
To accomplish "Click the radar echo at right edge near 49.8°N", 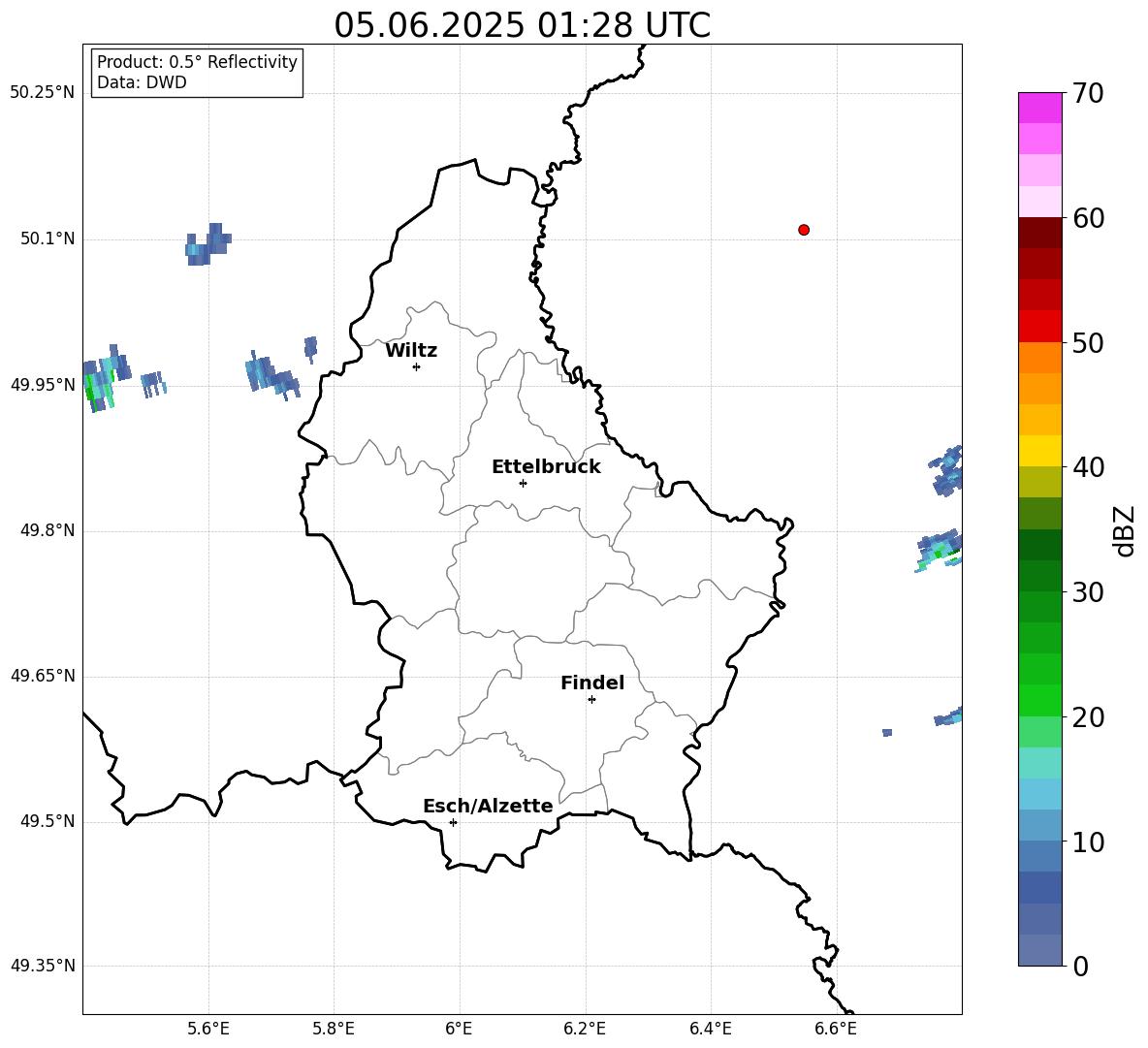I will coord(941,550).
